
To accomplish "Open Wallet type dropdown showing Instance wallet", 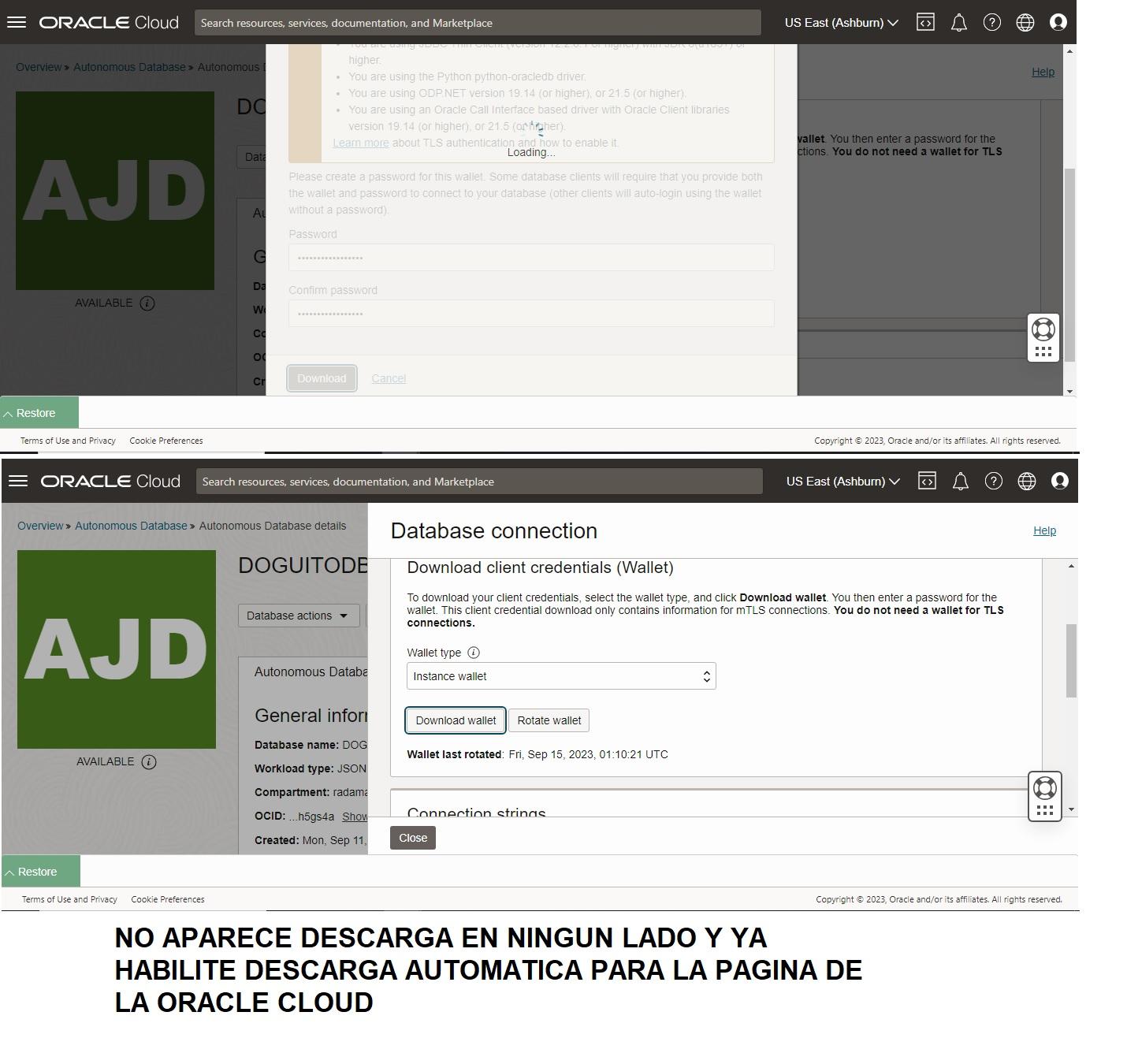I will coord(561,676).
